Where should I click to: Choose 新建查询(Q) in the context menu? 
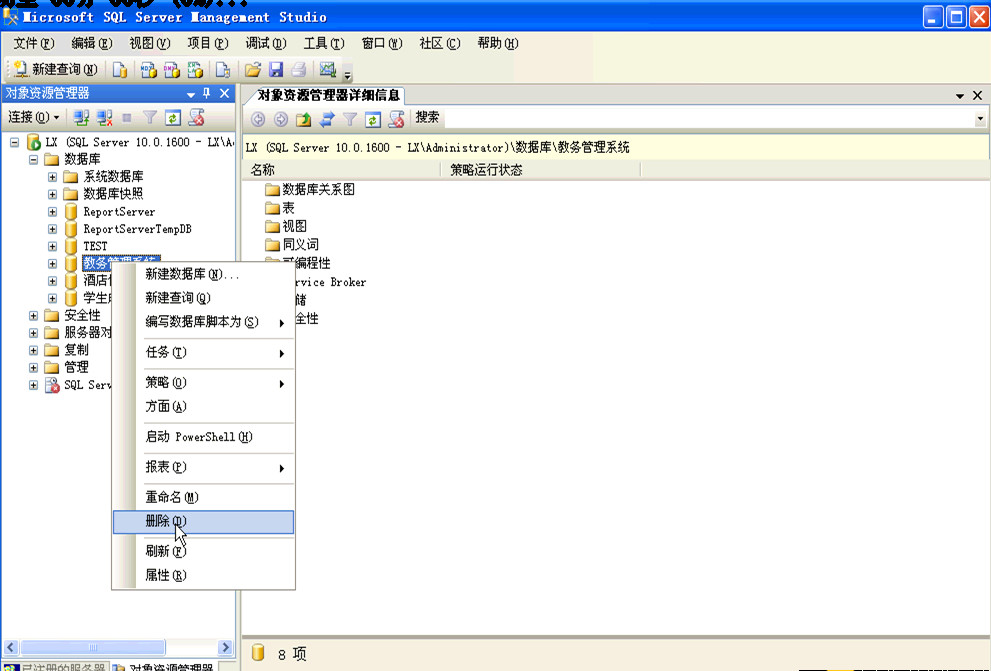tap(203, 298)
